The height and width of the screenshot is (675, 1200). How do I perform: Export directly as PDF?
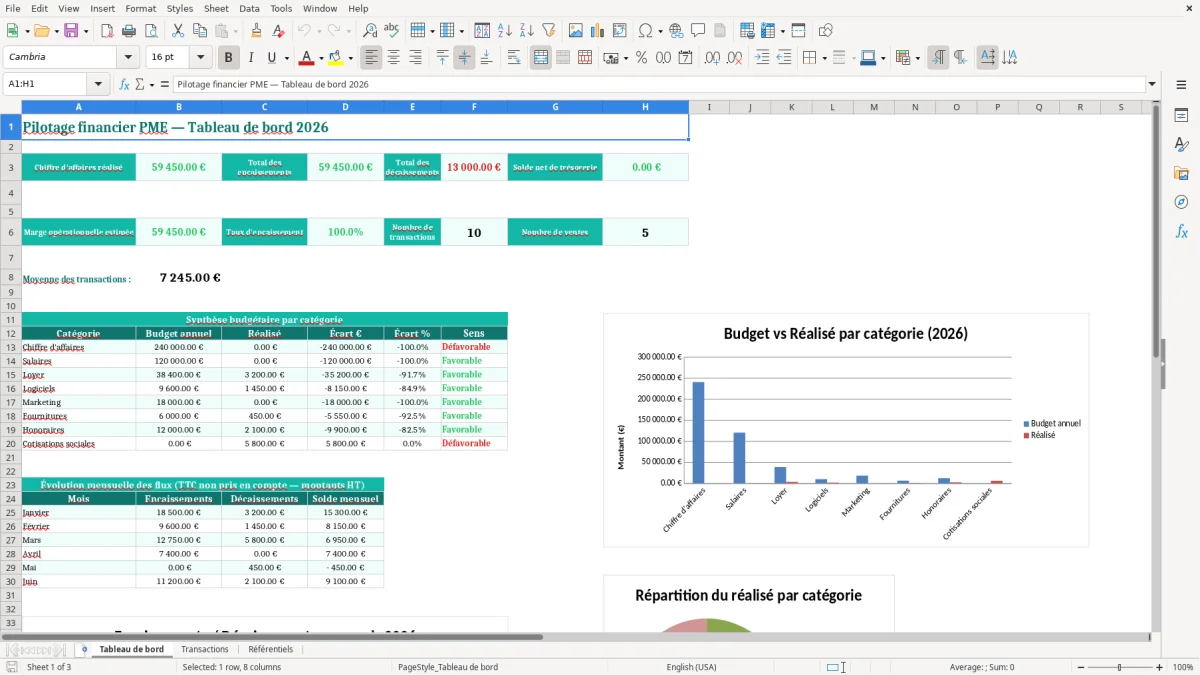pos(107,31)
